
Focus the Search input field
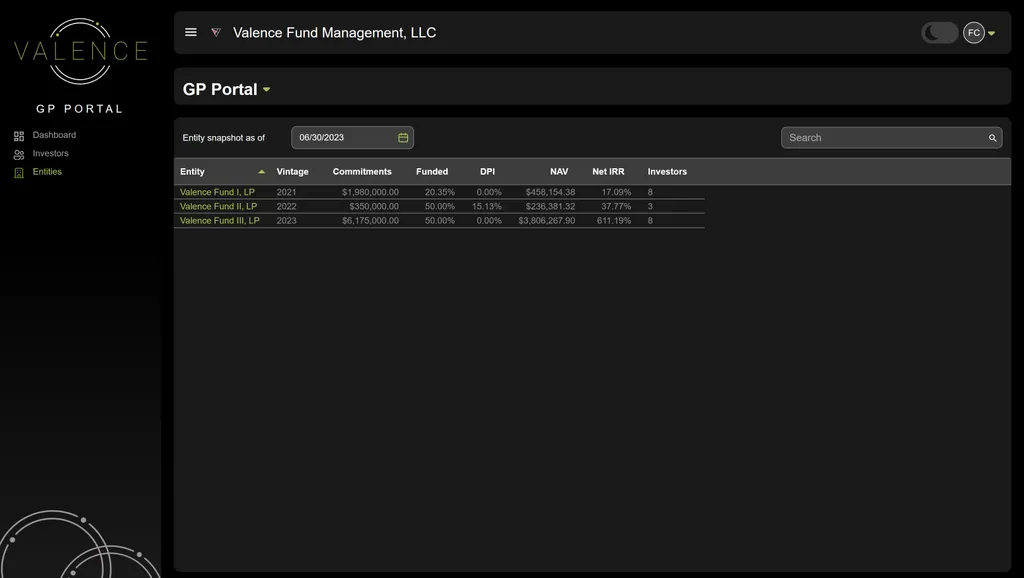[x=882, y=138]
